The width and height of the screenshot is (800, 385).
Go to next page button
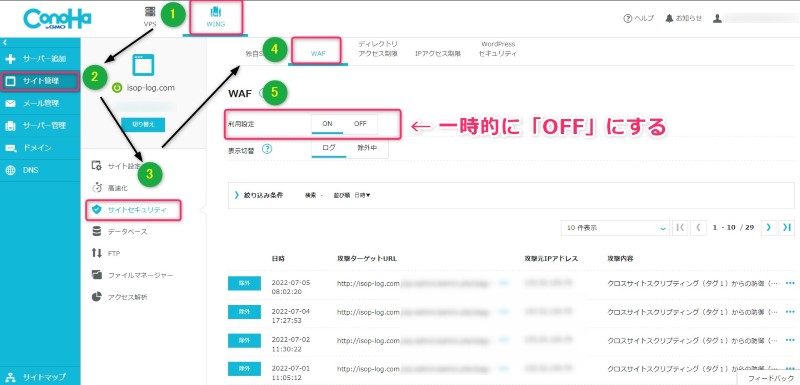pyautogui.click(x=768, y=227)
